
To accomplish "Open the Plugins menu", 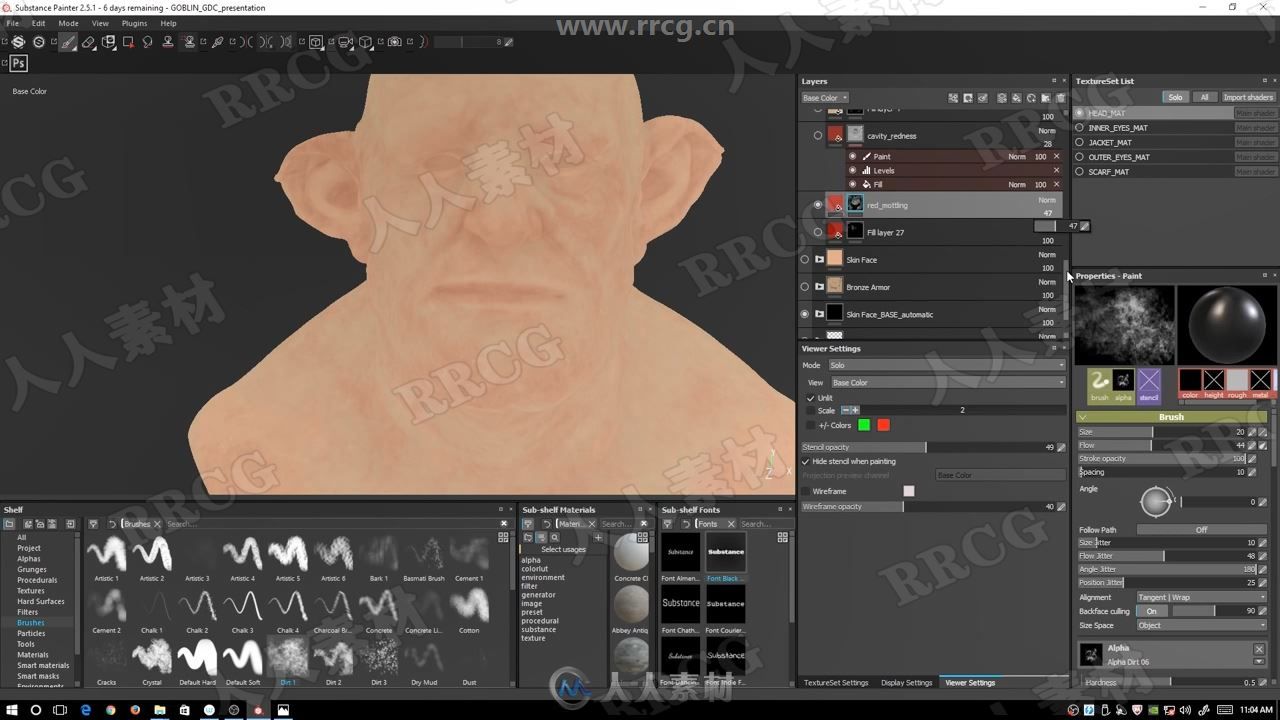I will click(x=134, y=23).
